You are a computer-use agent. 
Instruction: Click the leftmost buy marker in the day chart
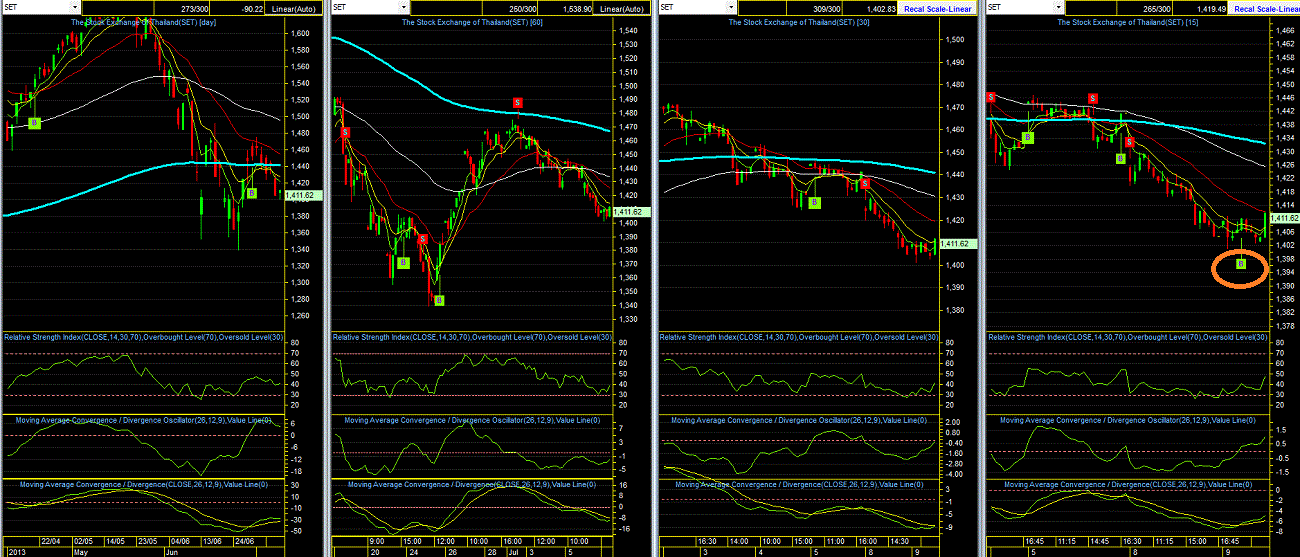pyautogui.click(x=34, y=122)
